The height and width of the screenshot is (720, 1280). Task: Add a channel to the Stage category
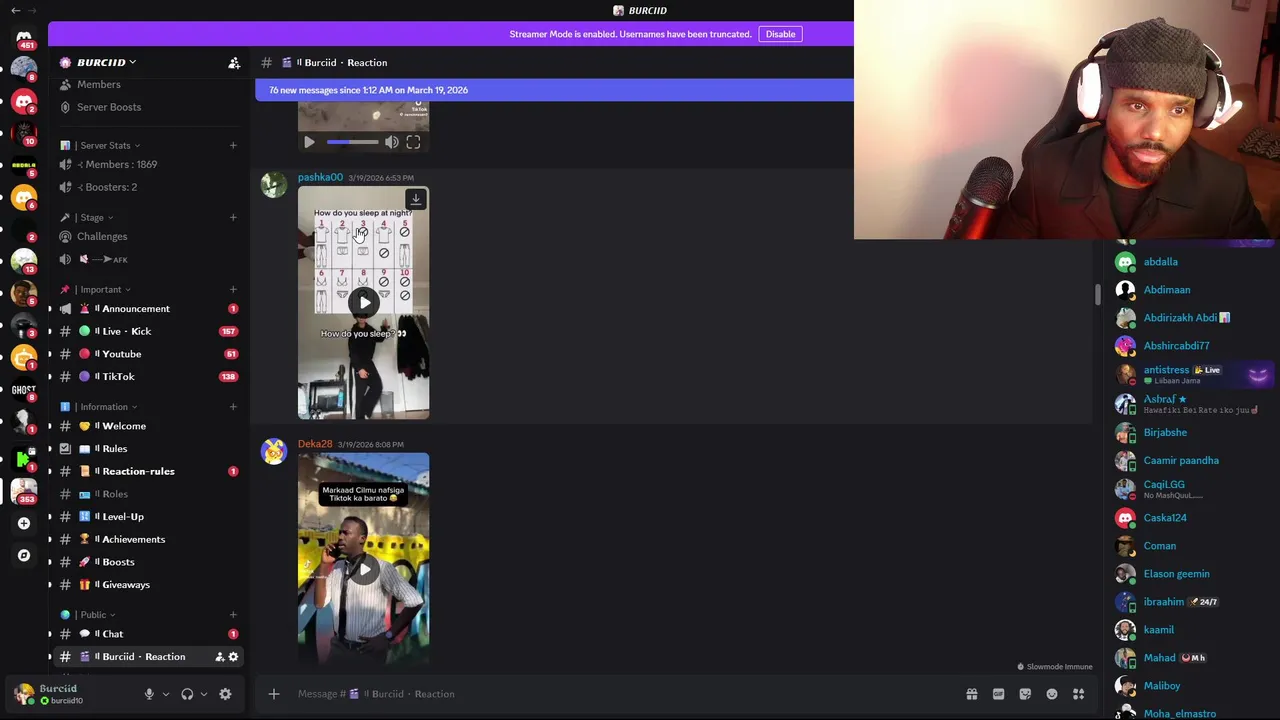(x=233, y=217)
